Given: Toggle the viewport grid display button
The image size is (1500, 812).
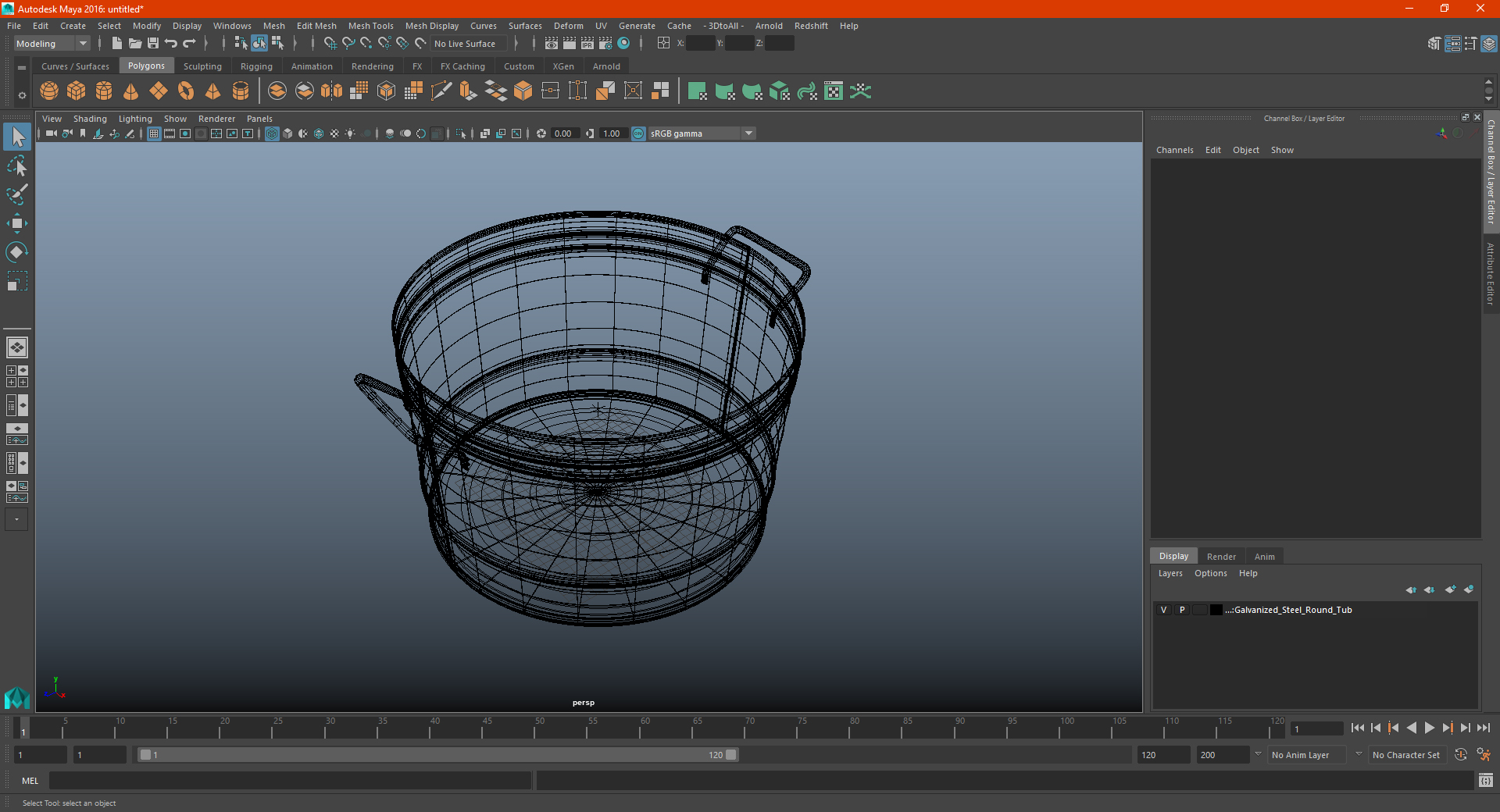Looking at the screenshot, I should 154,134.
